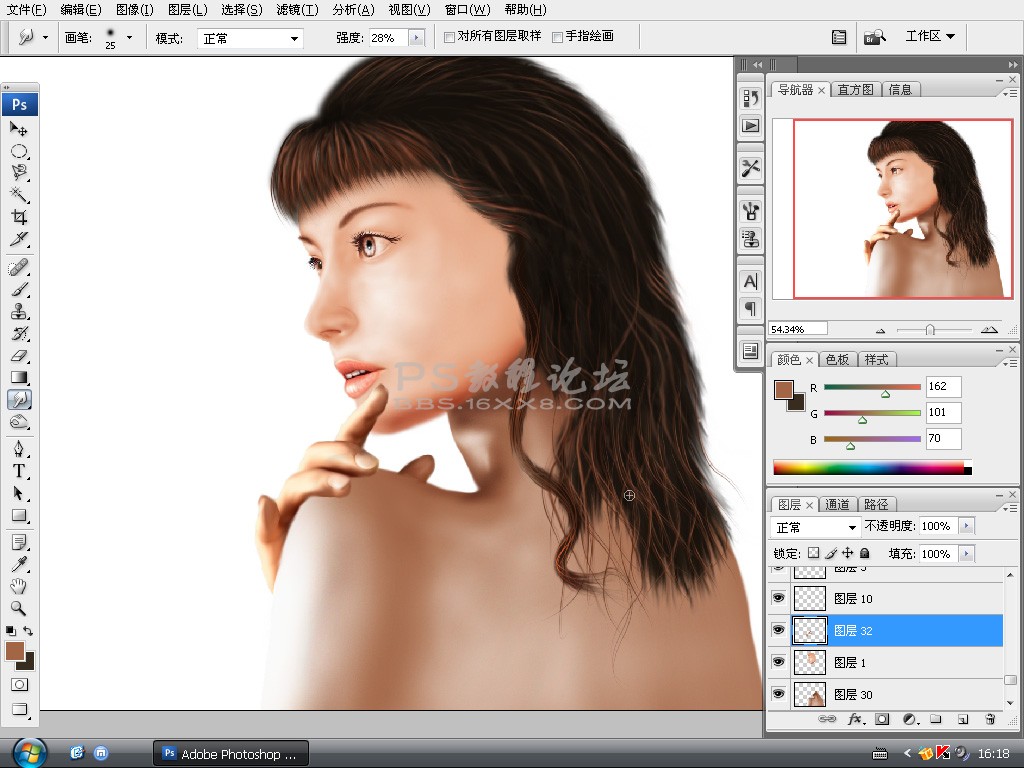Reset to default foreground and background colors
1024x768 pixels.
(x=10, y=631)
